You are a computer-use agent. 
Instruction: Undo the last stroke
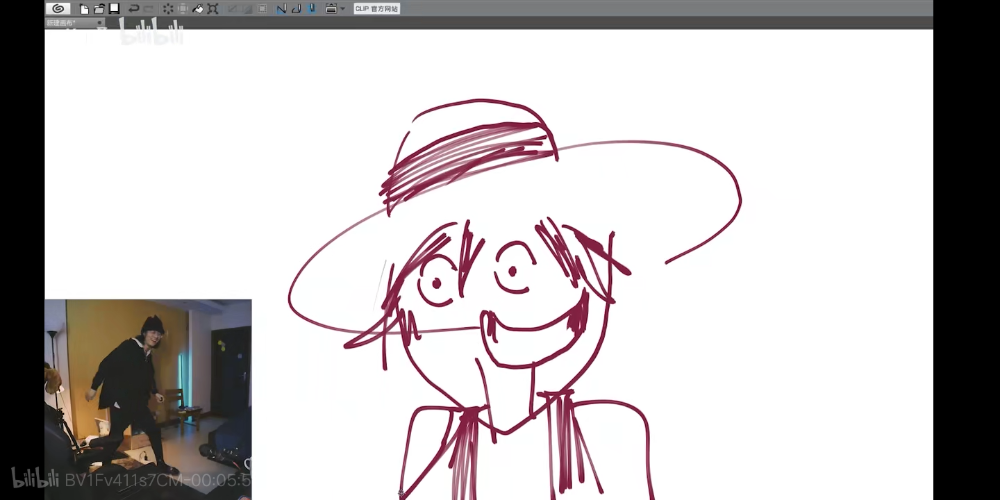tap(134, 9)
